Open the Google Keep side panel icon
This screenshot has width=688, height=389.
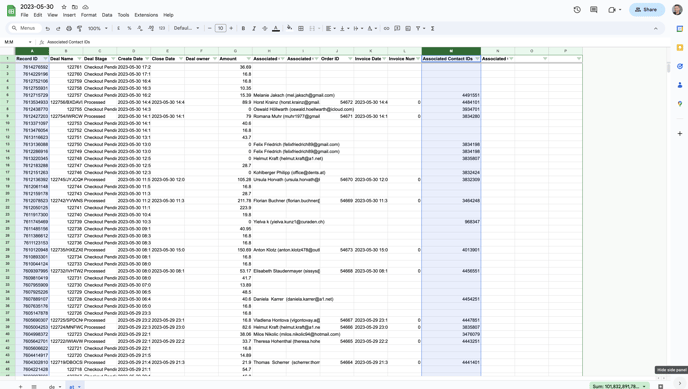(680, 47)
